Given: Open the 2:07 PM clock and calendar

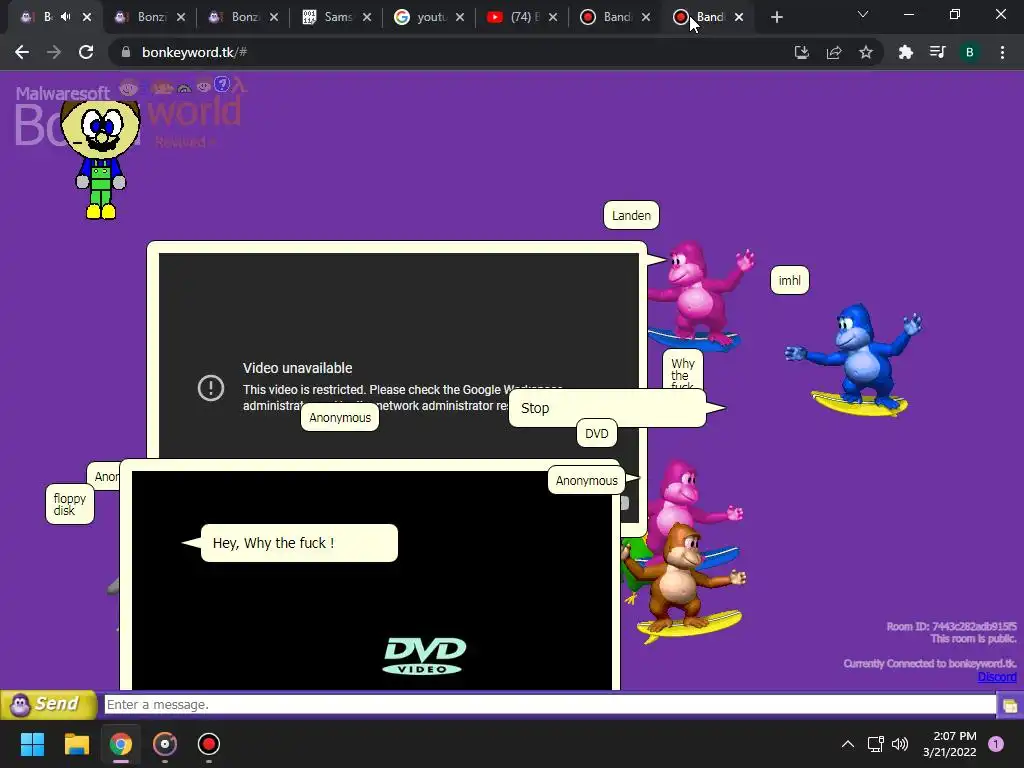Looking at the screenshot, I should point(950,744).
